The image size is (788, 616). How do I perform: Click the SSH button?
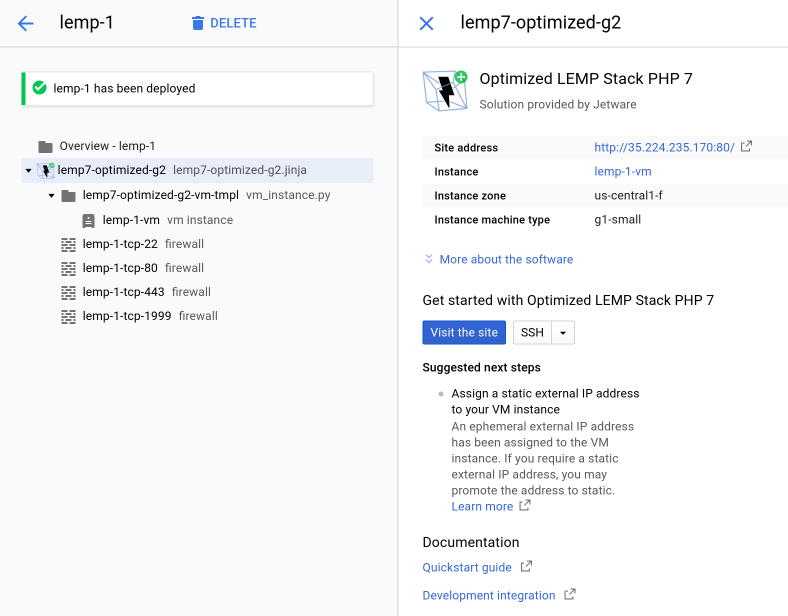pyautogui.click(x=532, y=333)
